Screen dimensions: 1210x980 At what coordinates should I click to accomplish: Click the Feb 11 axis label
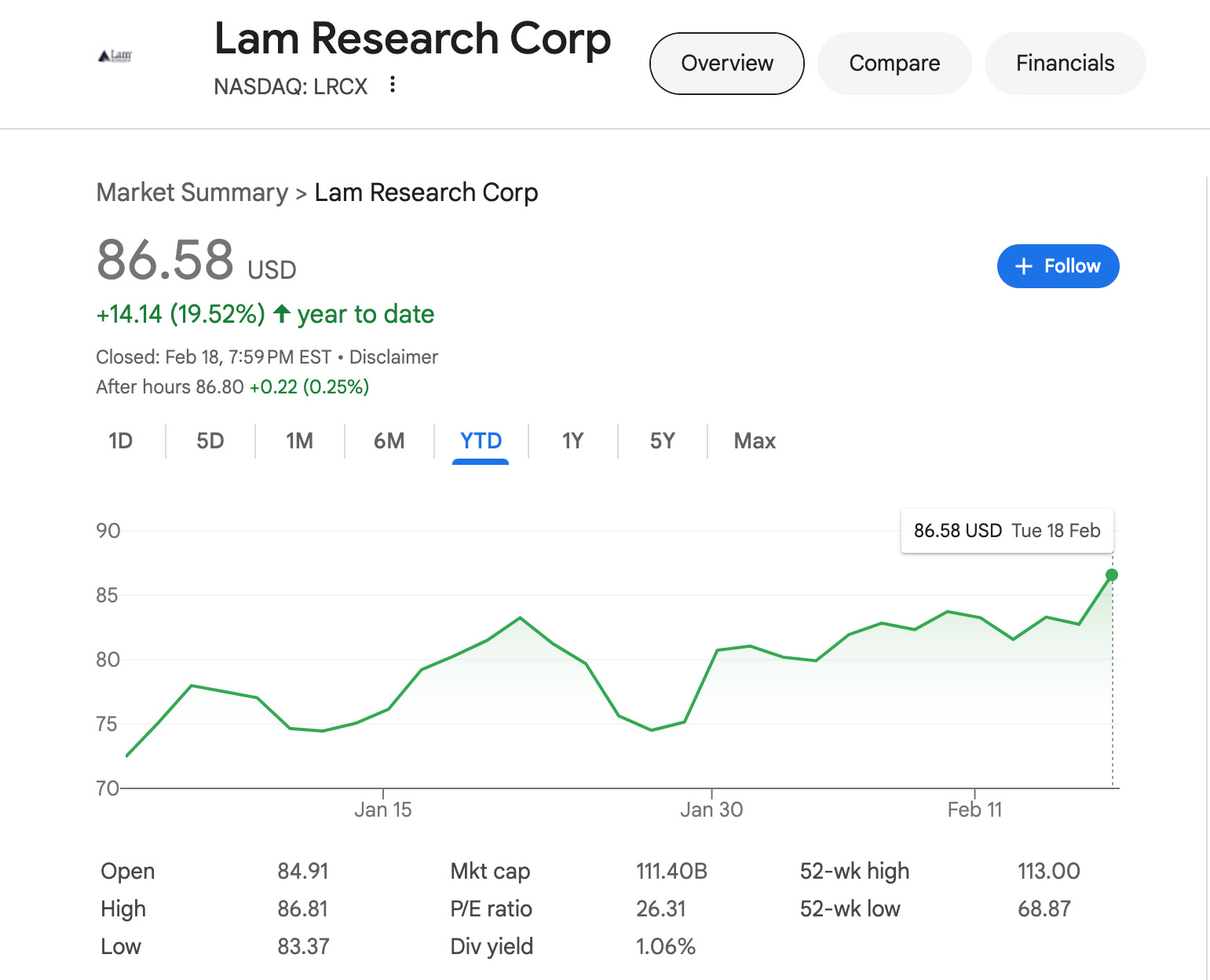click(974, 810)
